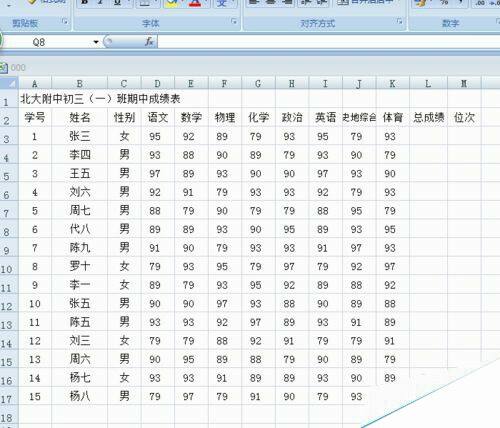Click the name cell 代八

[79, 229]
